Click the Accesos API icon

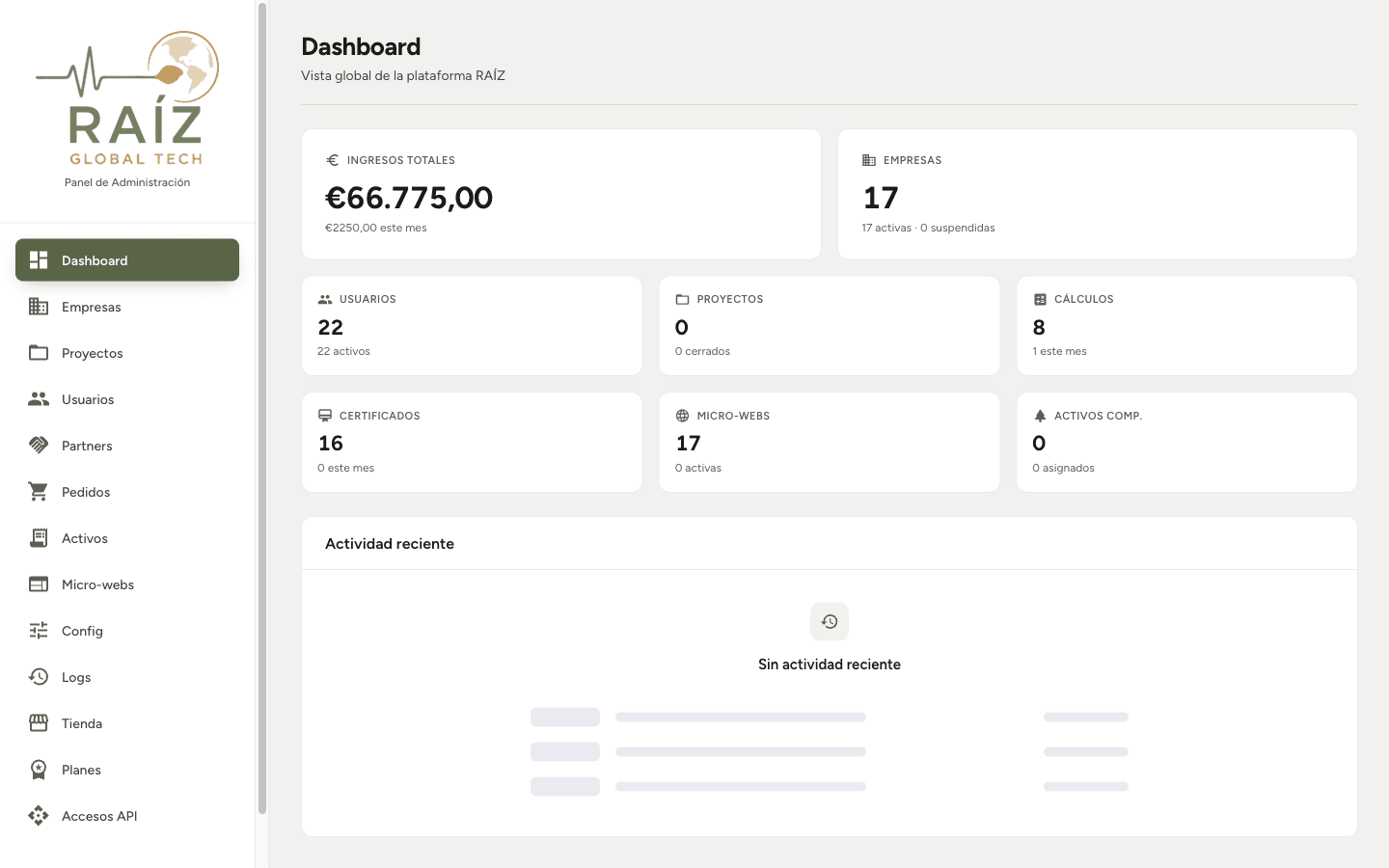pos(39,816)
